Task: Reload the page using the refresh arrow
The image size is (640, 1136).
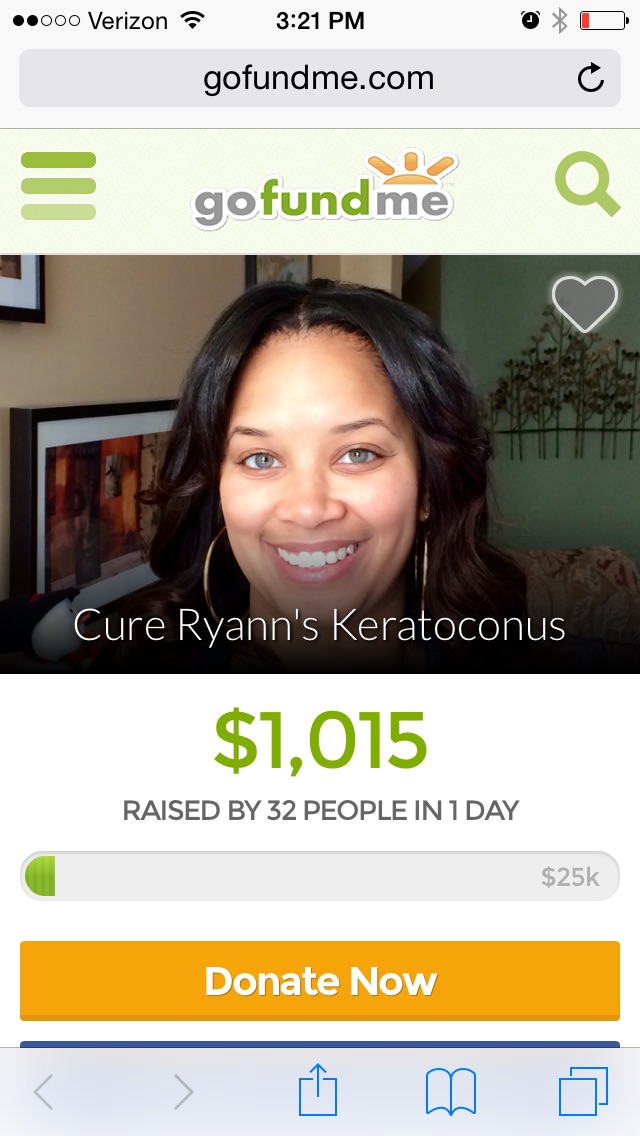Action: 591,78
